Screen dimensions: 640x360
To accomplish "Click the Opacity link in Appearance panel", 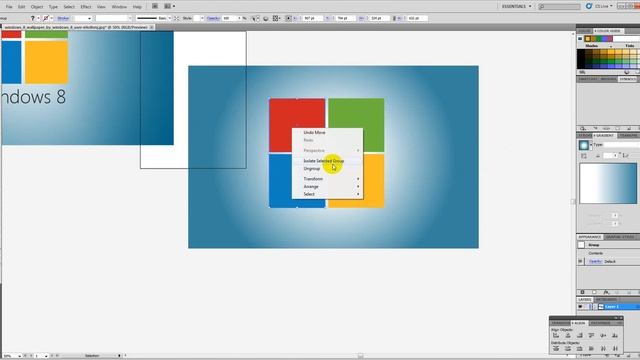I will click(595, 262).
